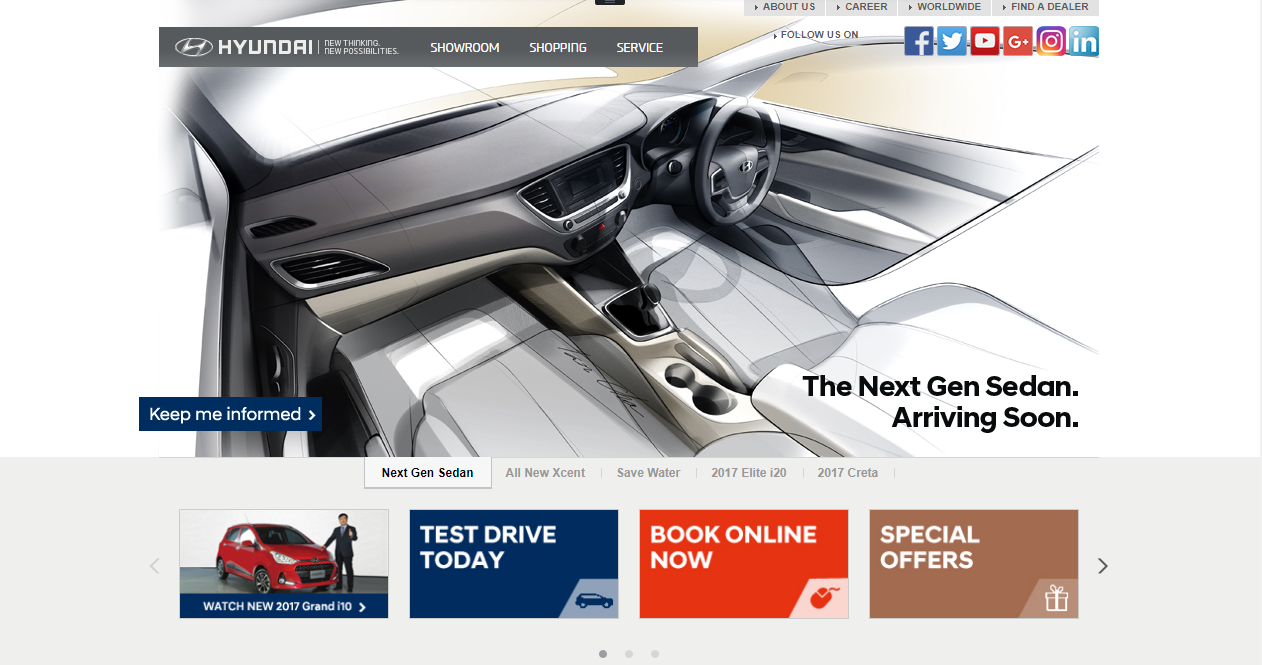Visit Hyundai's Instagram icon
The width and height of the screenshot is (1262, 665).
click(1051, 41)
